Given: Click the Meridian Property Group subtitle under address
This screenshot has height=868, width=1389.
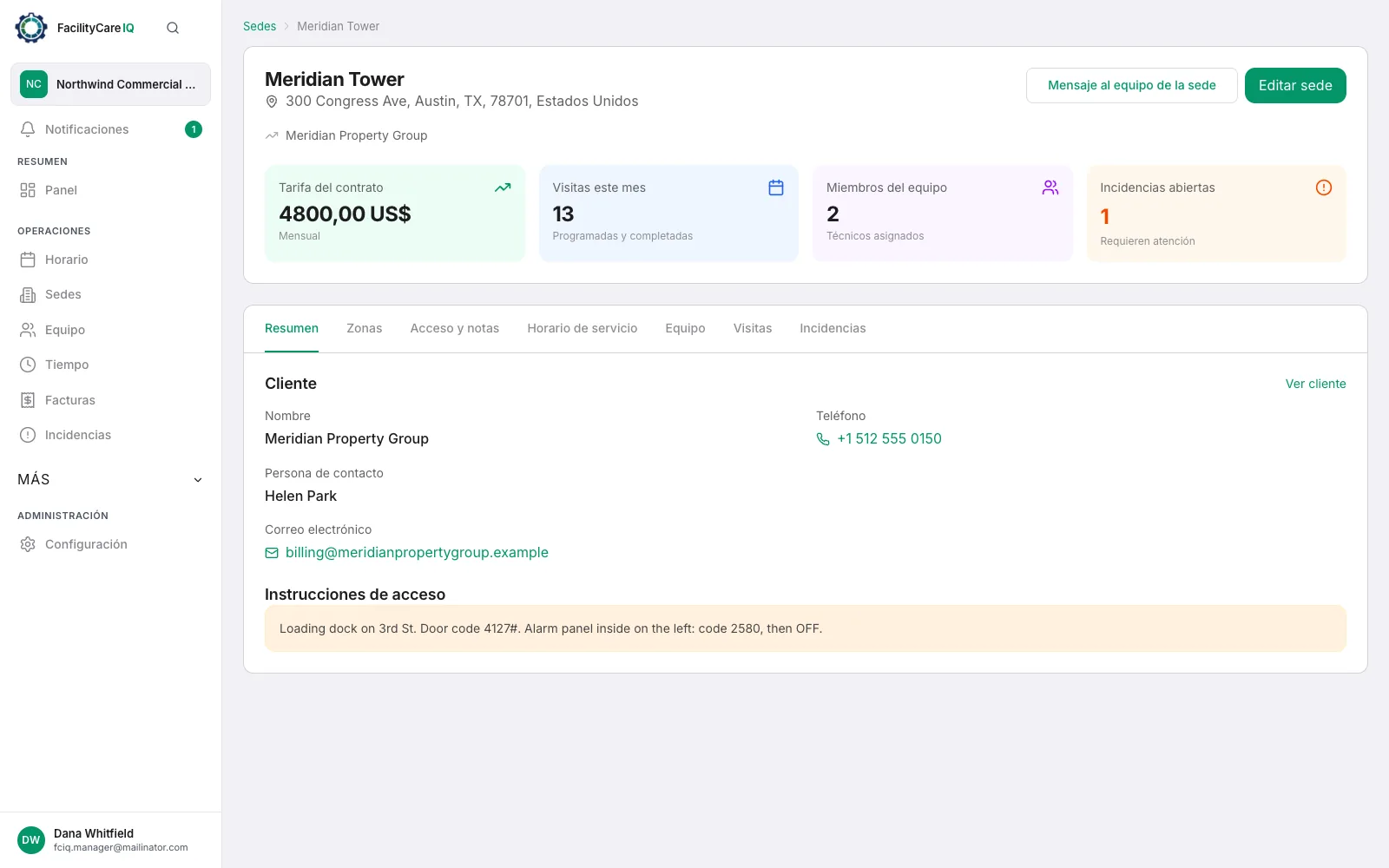Looking at the screenshot, I should [356, 135].
